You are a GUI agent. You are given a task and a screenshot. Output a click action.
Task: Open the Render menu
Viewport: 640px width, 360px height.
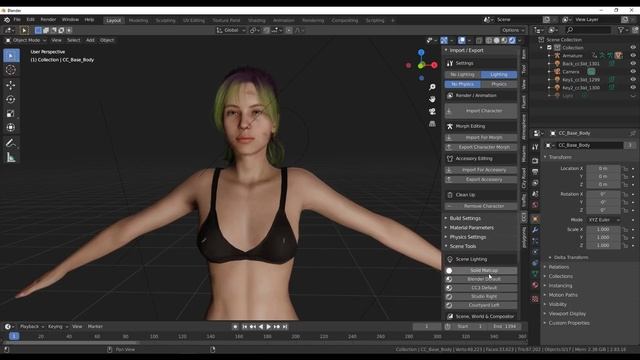48,20
